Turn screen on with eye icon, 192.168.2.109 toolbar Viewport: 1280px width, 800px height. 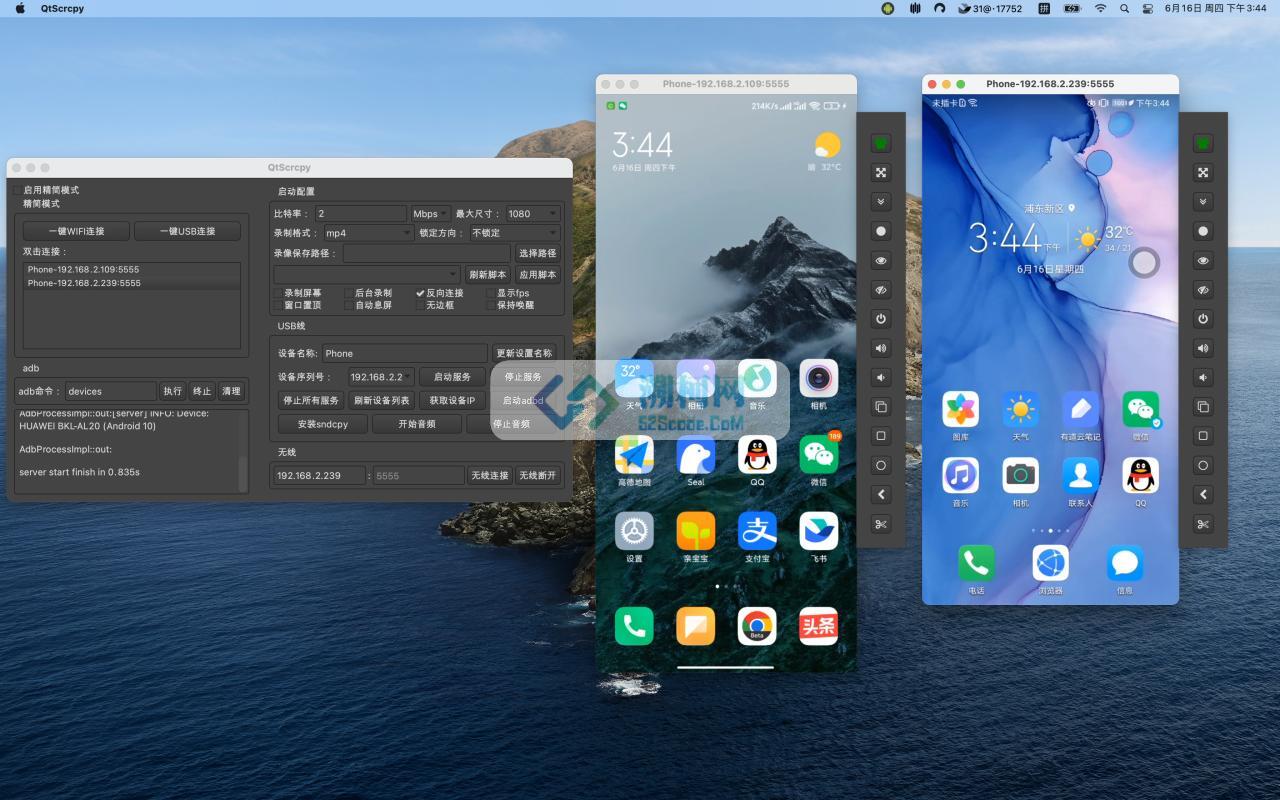tap(880, 260)
